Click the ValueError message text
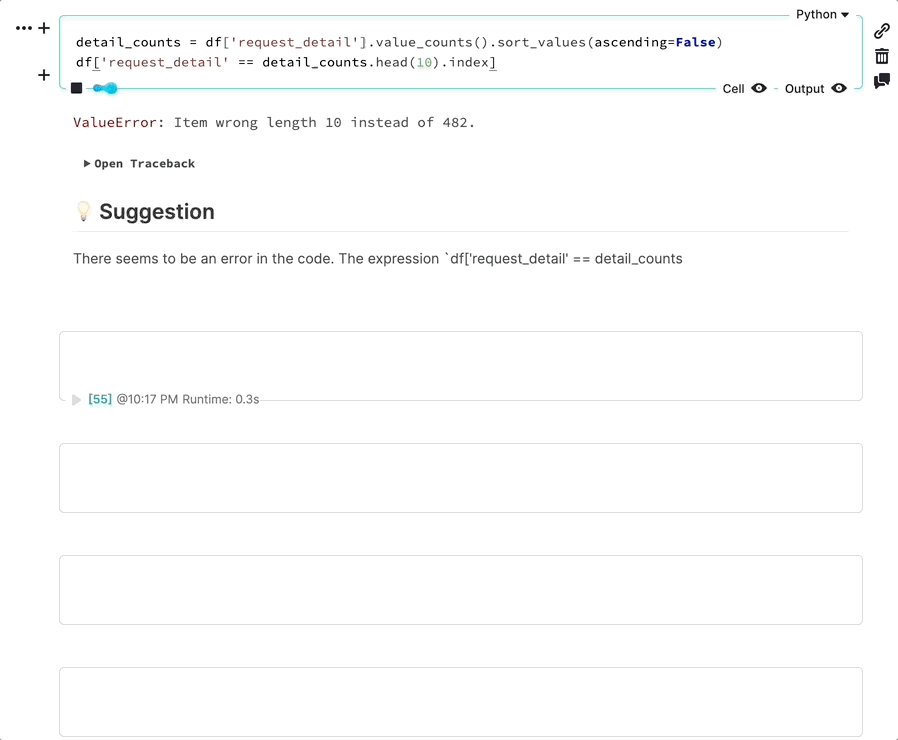898x740 pixels. [274, 123]
